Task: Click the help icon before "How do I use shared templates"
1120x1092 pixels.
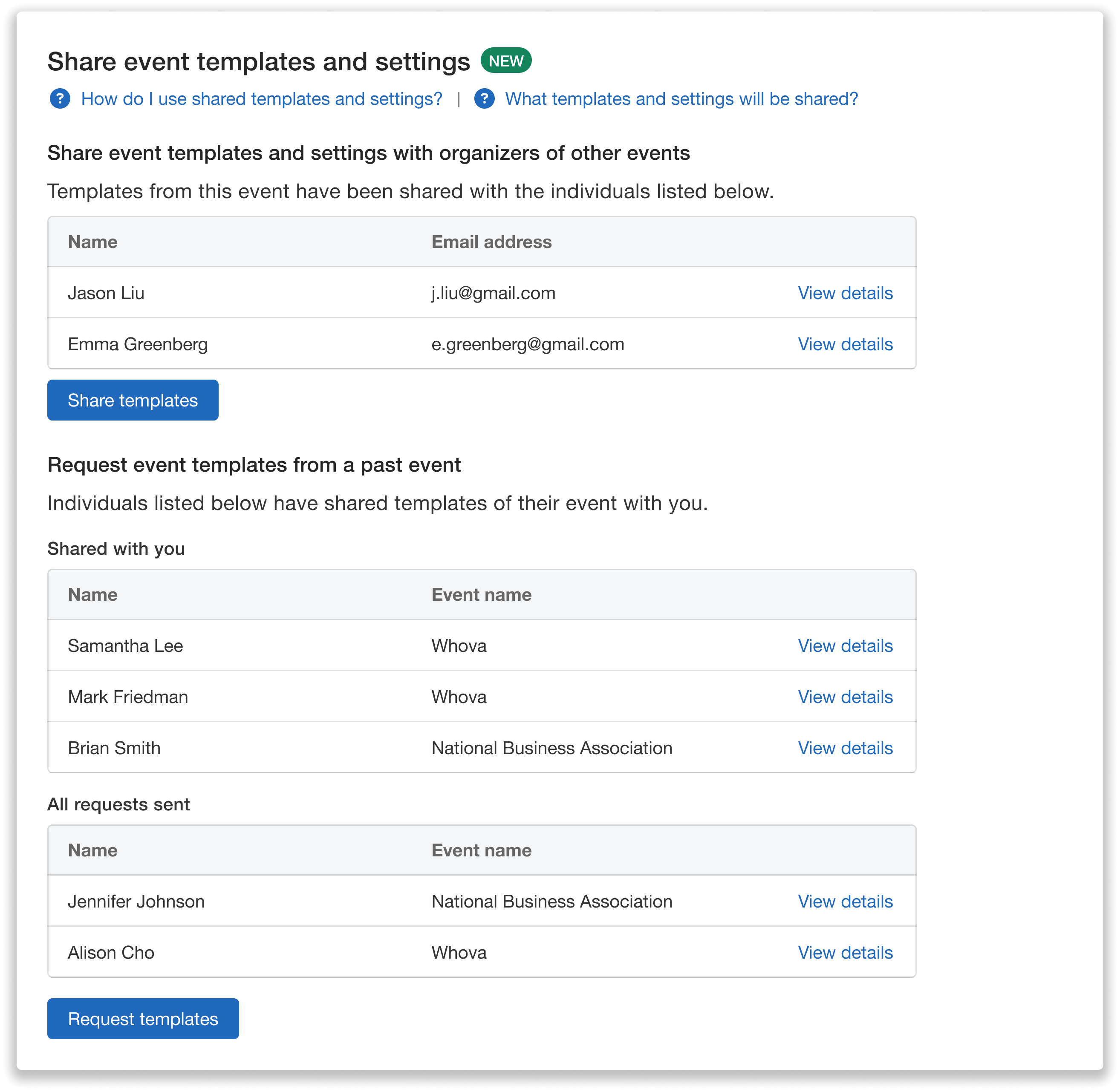Action: (x=59, y=99)
